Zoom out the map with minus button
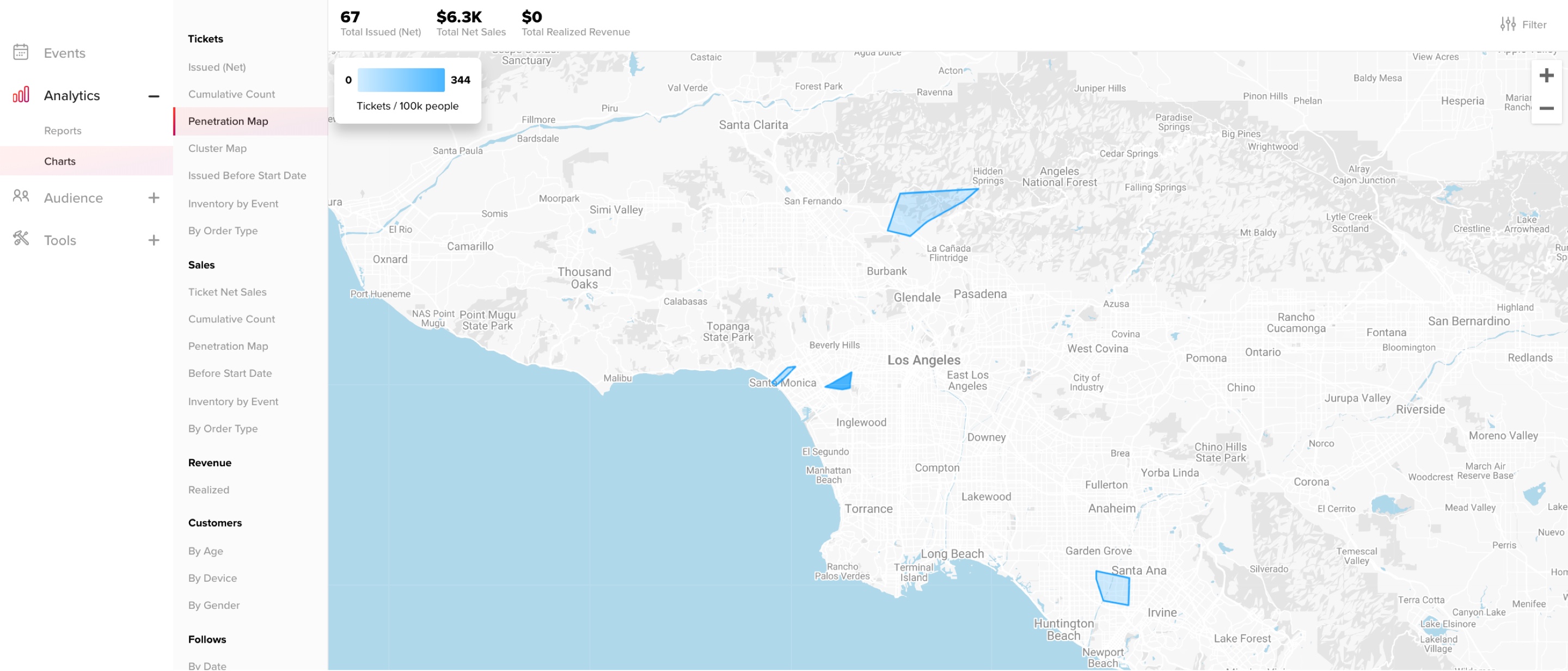Image resolution: width=1568 pixels, height=671 pixels. coord(1546,108)
